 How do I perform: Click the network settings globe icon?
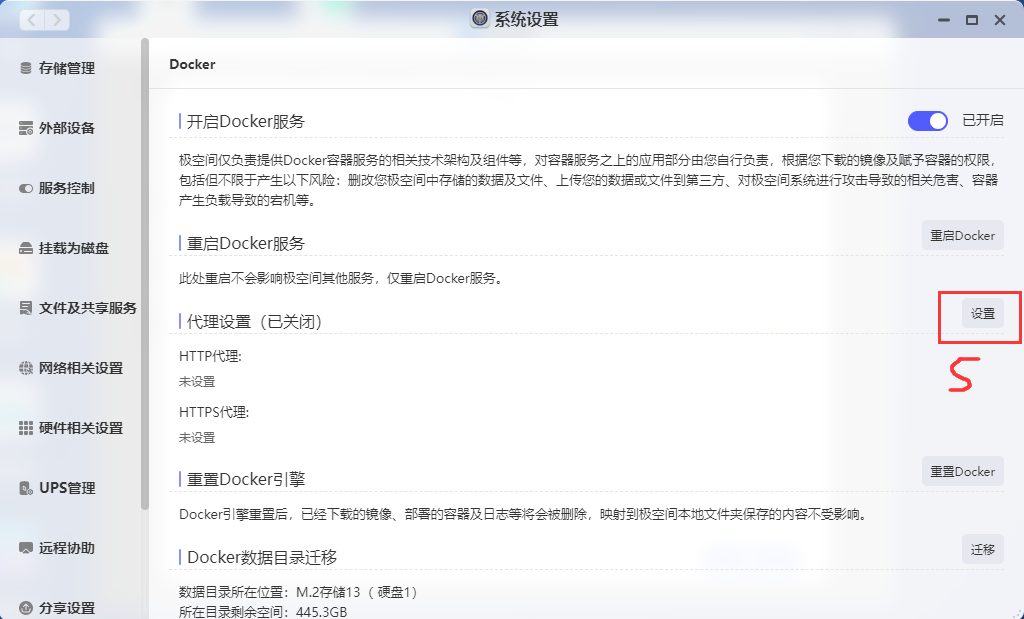pos(26,368)
